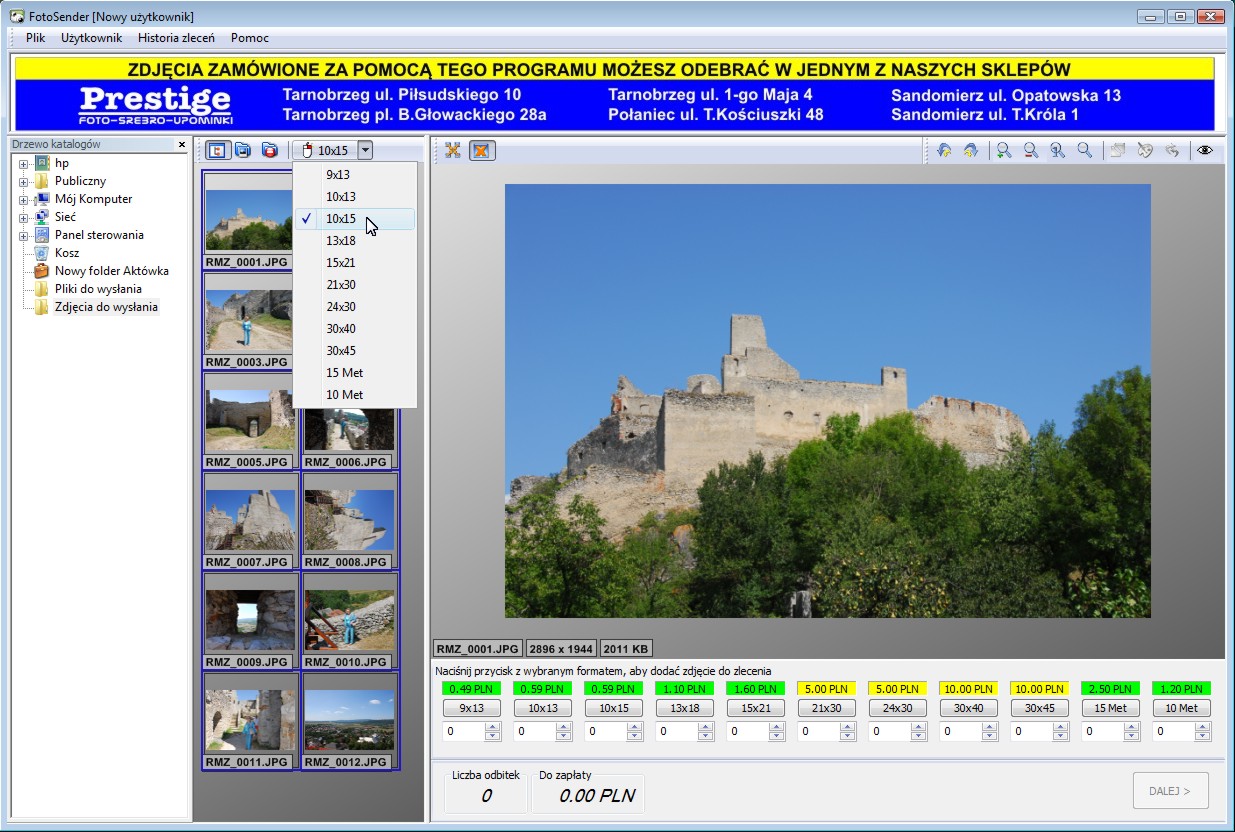Viewport: 1235px width, 832px height.
Task: Click the orange fit-to-window icon
Action: coord(482,150)
